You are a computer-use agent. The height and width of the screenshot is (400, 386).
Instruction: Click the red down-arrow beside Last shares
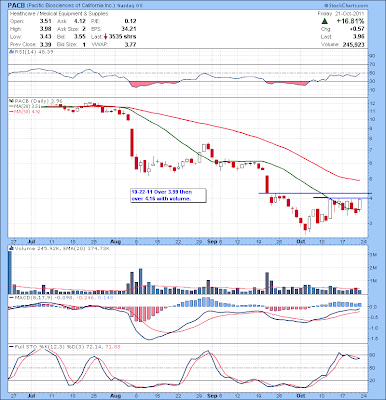pyautogui.click(x=105, y=36)
